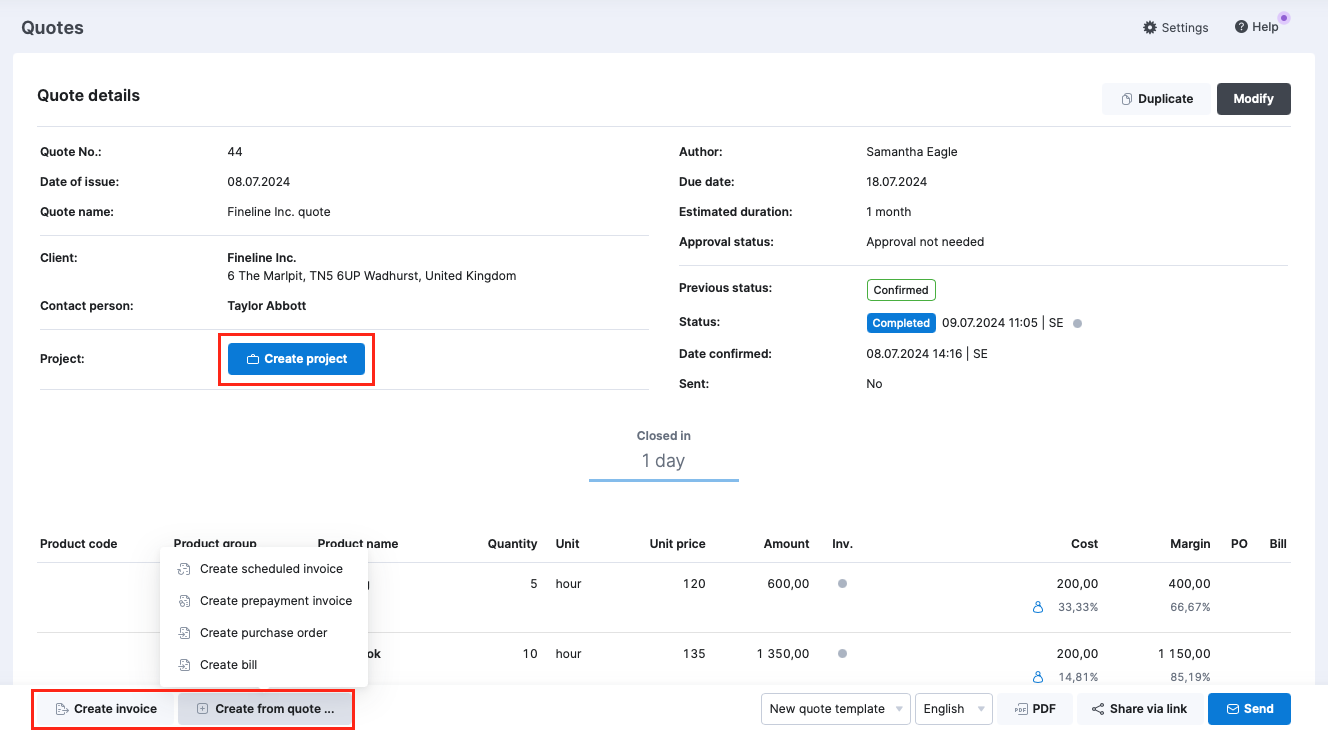
Task: Click the margin value 1 150,00
Action: pos(1184,654)
